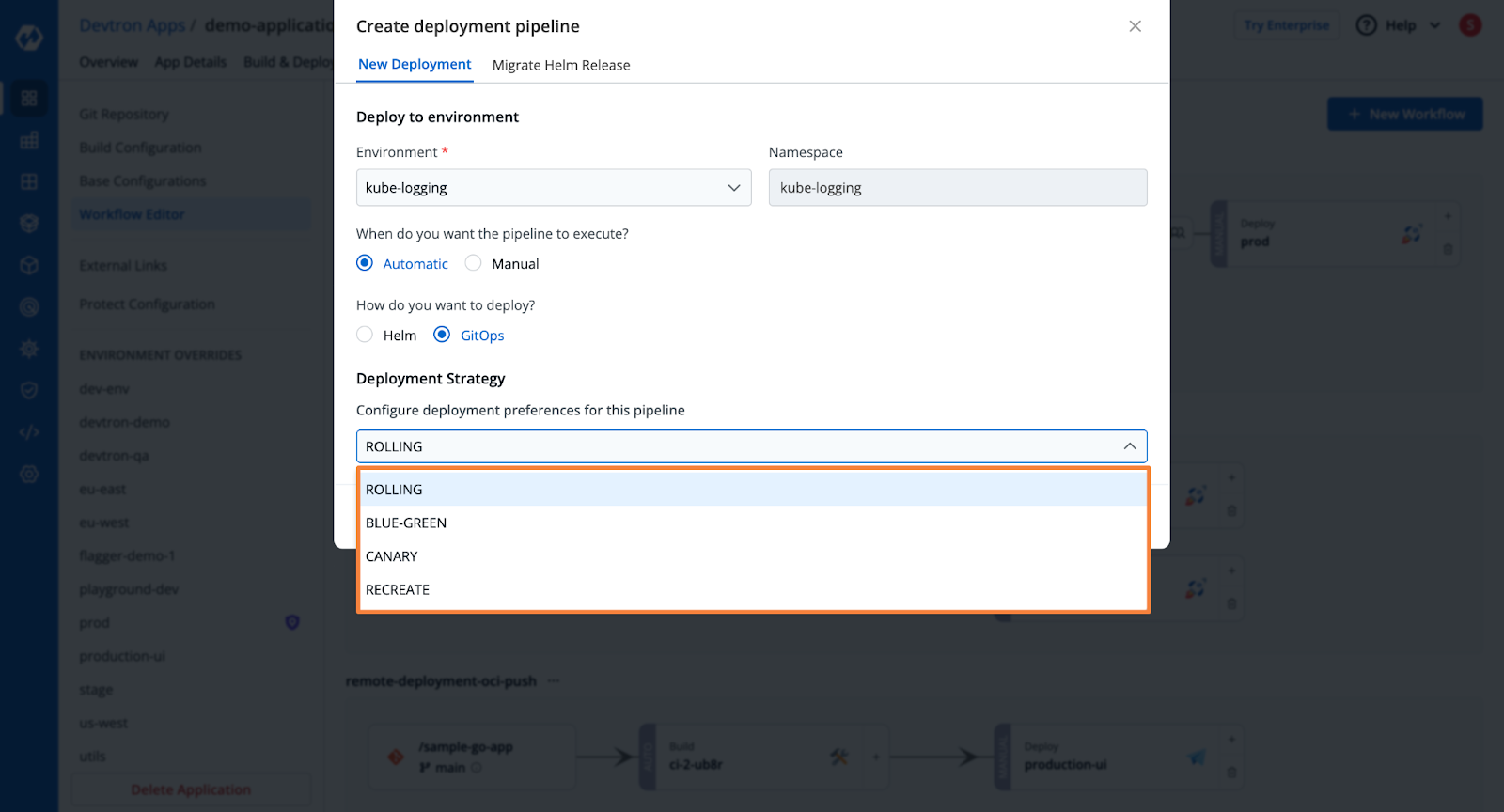Open stage environment override

[96, 690]
